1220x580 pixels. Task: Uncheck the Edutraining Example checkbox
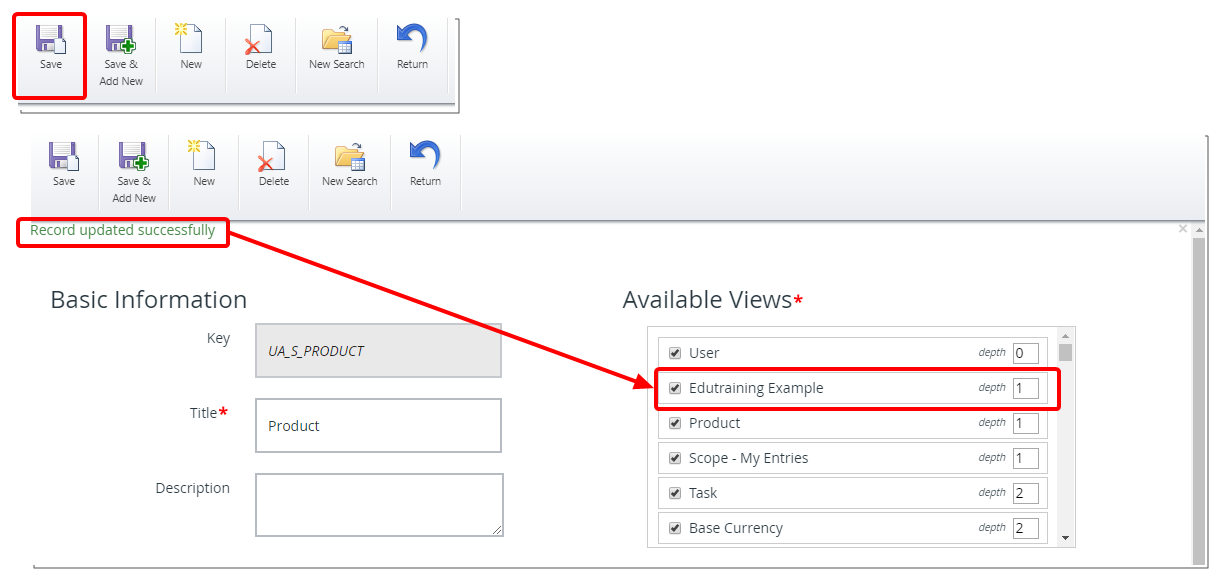(x=675, y=388)
